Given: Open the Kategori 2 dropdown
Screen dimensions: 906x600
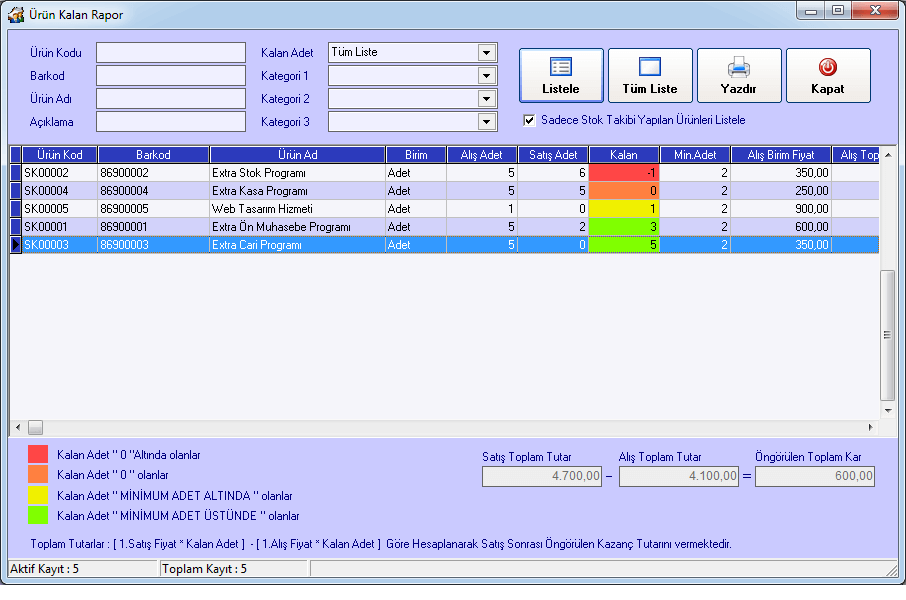Looking at the screenshot, I should pyautogui.click(x=487, y=99).
